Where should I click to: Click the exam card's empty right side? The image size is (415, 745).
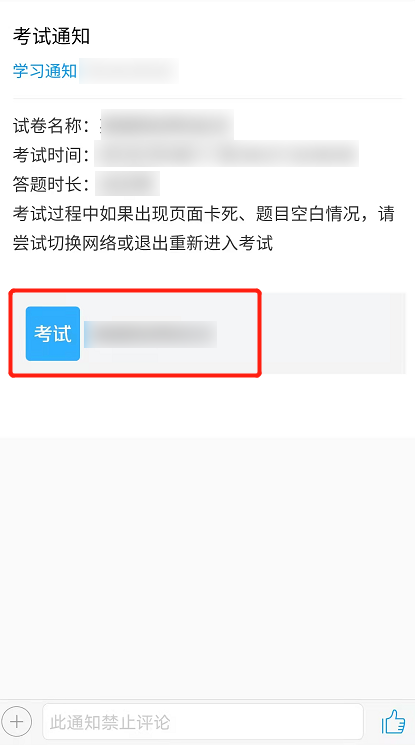coord(333,334)
